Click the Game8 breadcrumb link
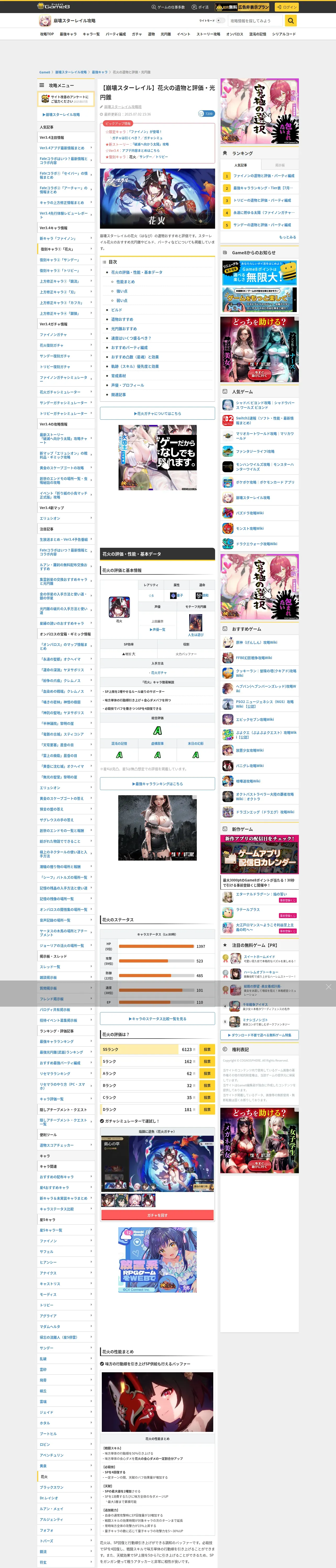 [44, 72]
